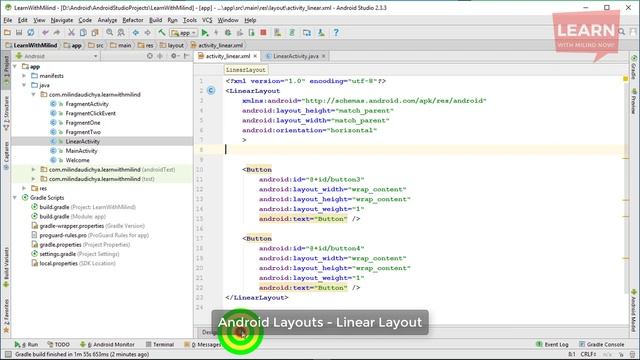
Task: Toggle the Favorites side tool window
Action: pos(6,315)
